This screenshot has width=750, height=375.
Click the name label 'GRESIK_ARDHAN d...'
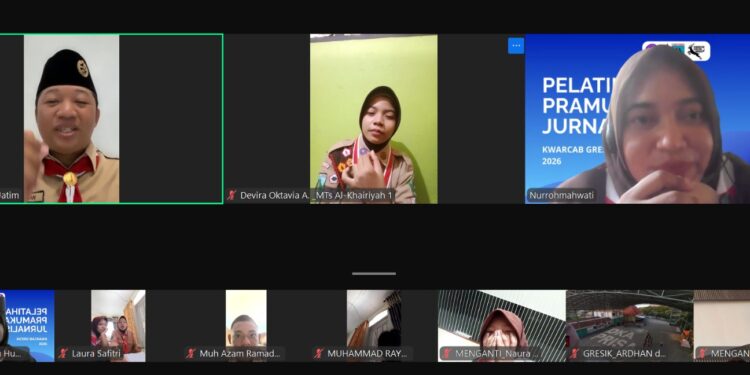click(624, 353)
